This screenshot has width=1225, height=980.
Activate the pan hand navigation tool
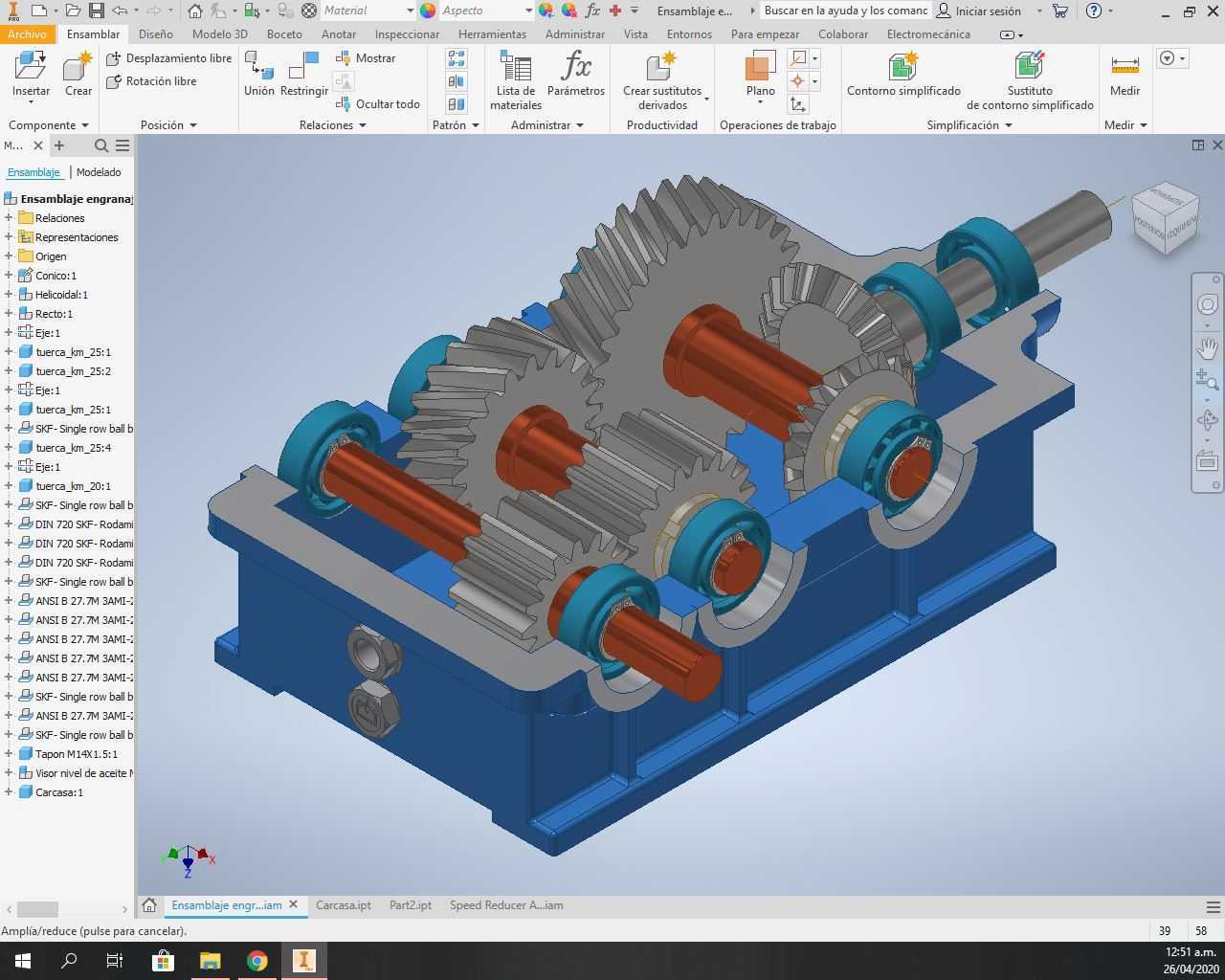coord(1208,347)
